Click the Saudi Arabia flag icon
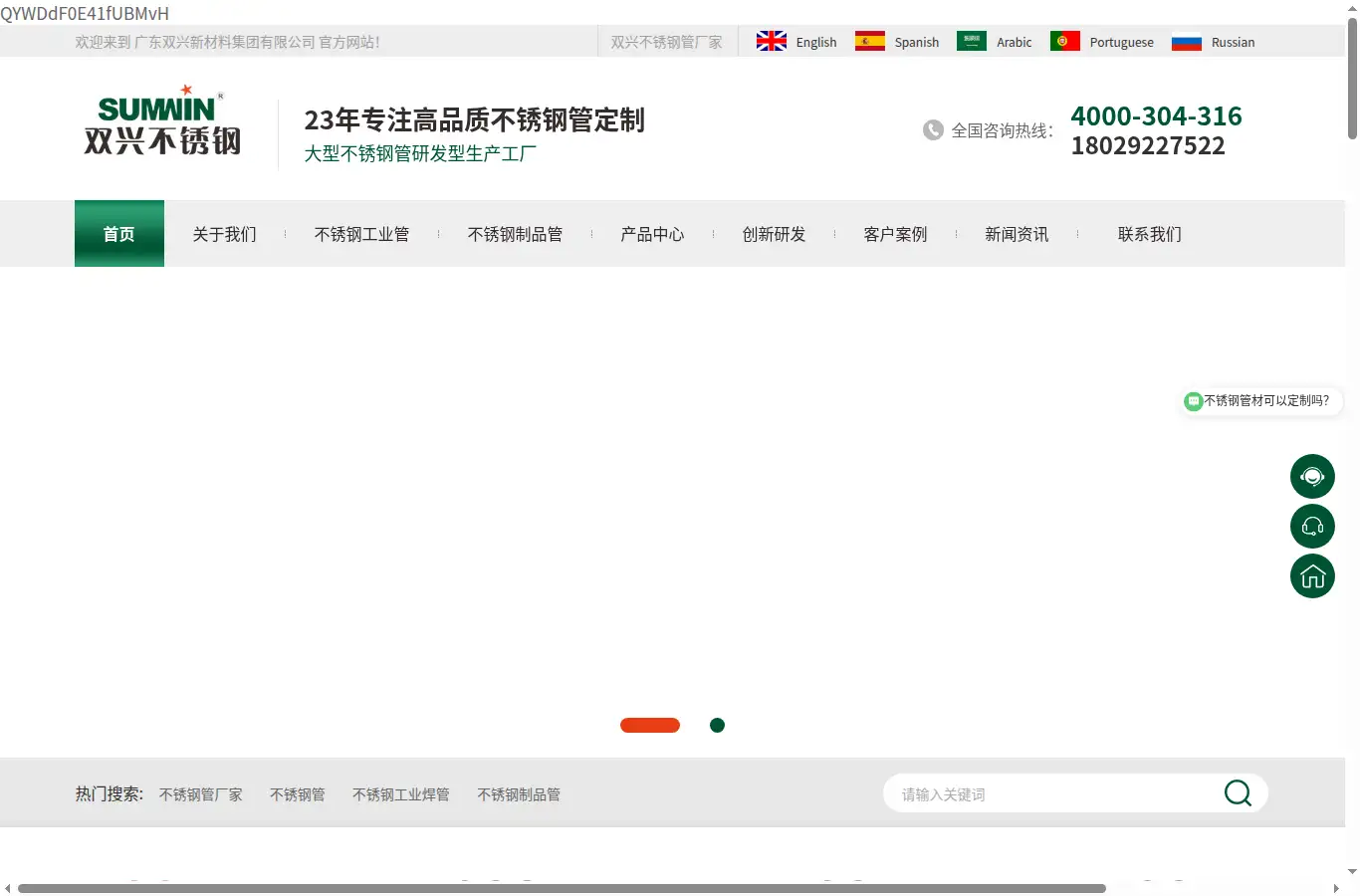Image resolution: width=1360 pixels, height=896 pixels. click(972, 41)
